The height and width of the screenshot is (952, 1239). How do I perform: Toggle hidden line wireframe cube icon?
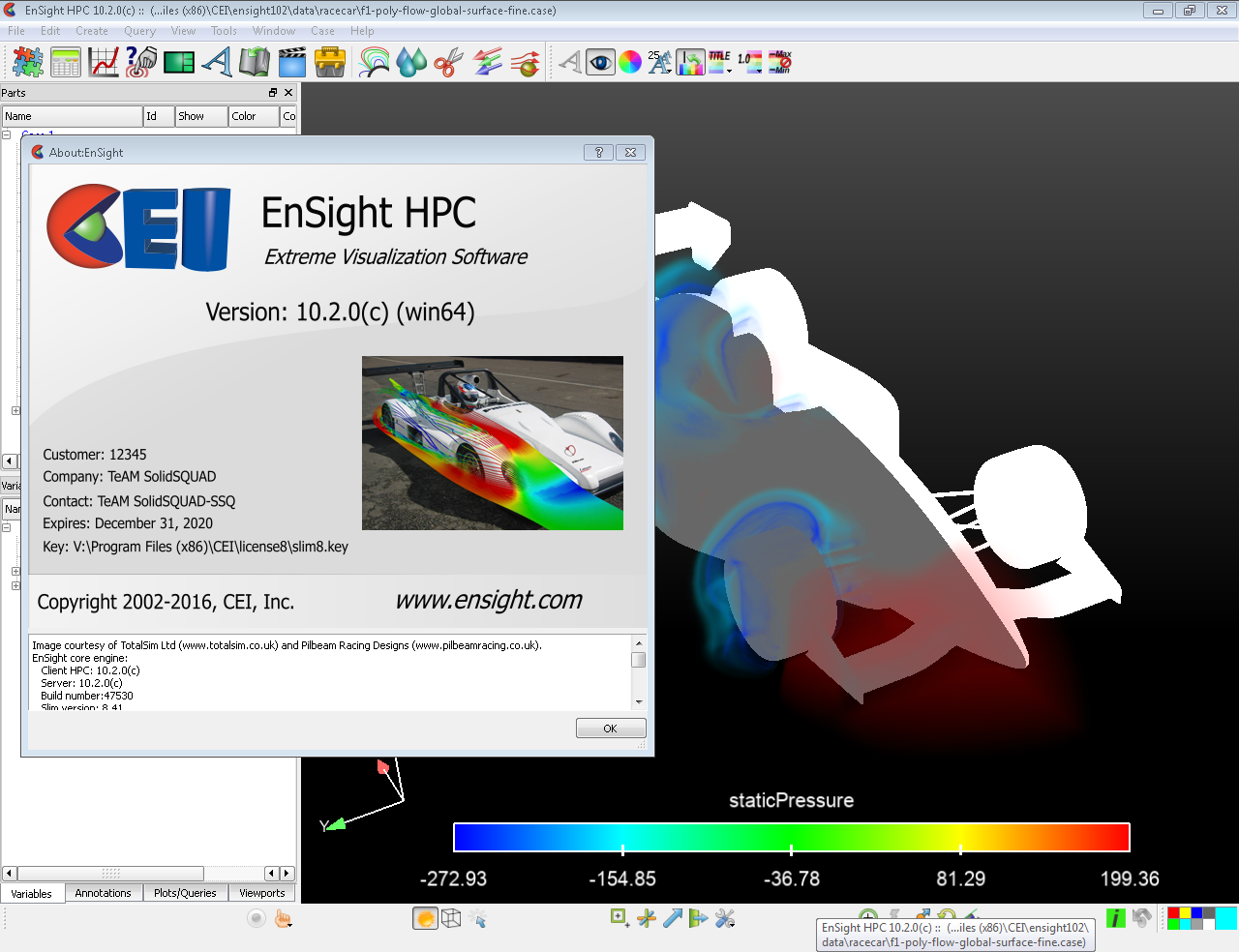(451, 918)
